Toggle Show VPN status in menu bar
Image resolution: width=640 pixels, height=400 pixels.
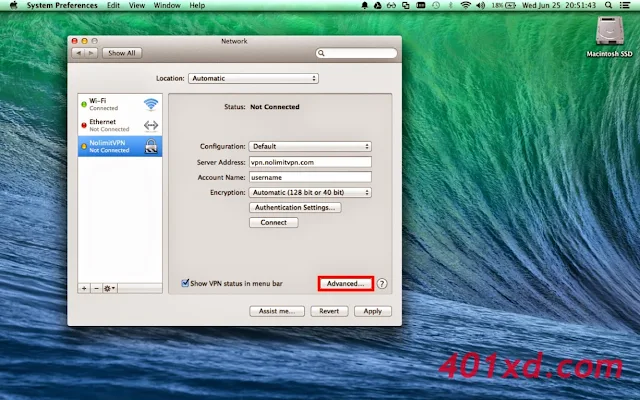(x=185, y=283)
